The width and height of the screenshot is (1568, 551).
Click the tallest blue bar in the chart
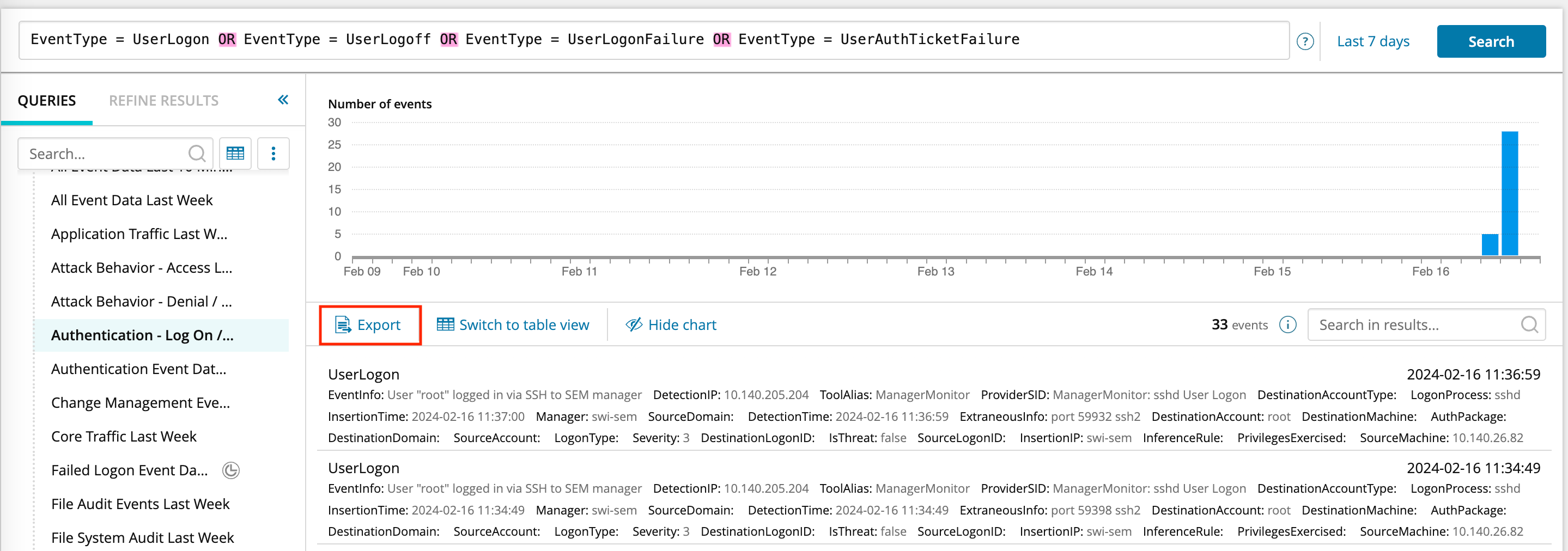1509,193
